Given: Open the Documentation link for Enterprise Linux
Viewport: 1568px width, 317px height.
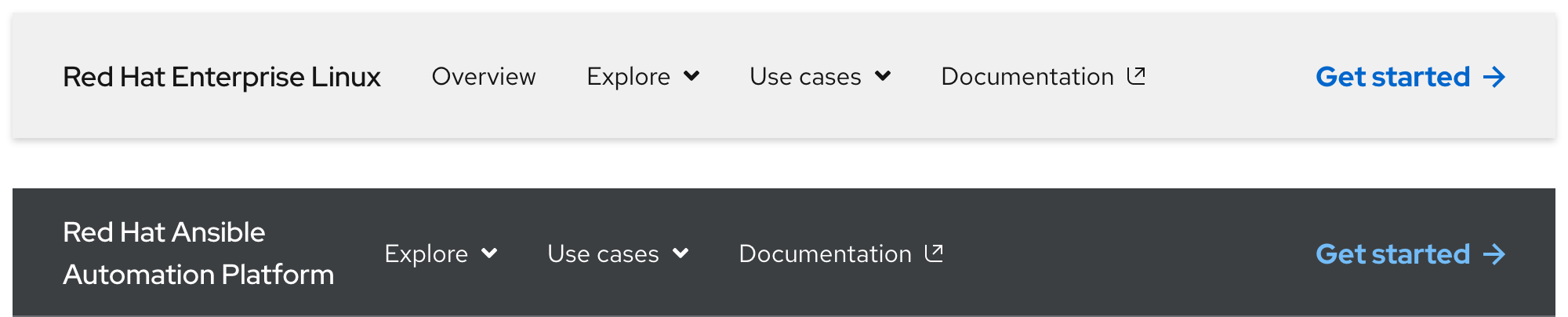Looking at the screenshot, I should click(1027, 77).
